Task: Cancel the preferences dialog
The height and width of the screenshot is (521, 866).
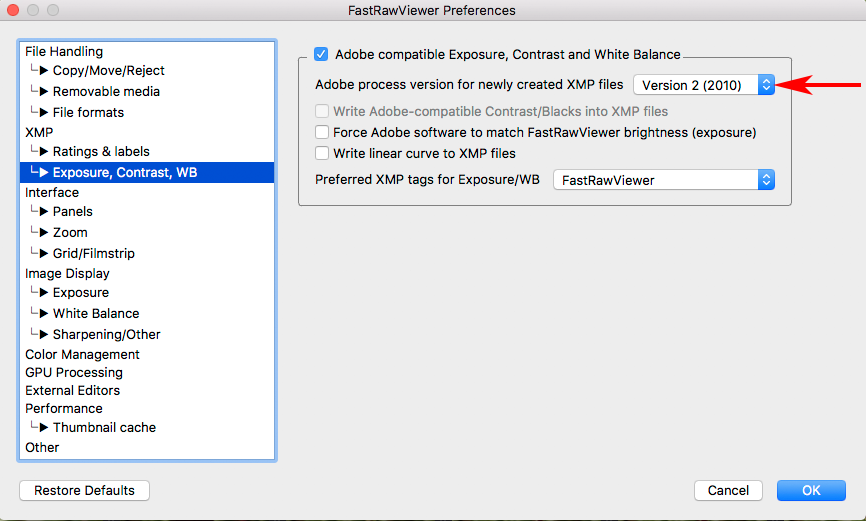Action: click(x=728, y=491)
